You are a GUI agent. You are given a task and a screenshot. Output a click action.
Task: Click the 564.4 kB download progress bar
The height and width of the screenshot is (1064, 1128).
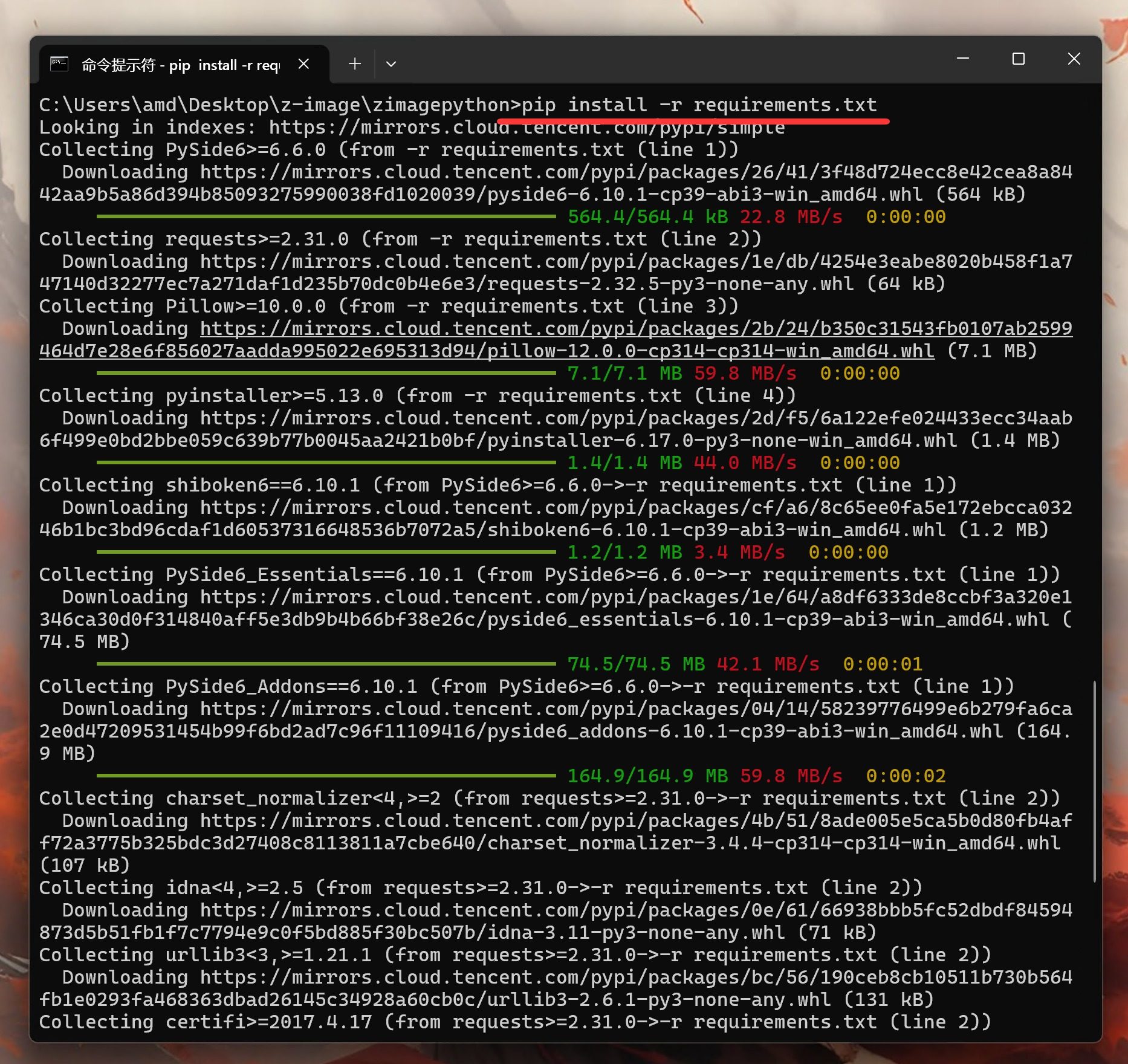tap(326, 216)
